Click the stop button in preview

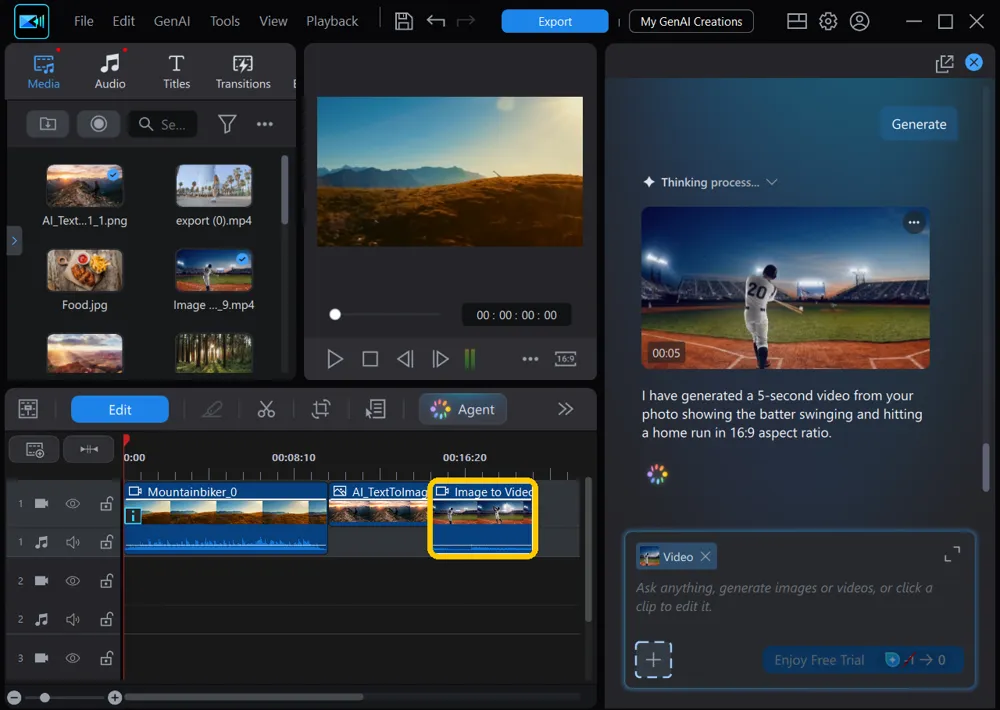370,359
